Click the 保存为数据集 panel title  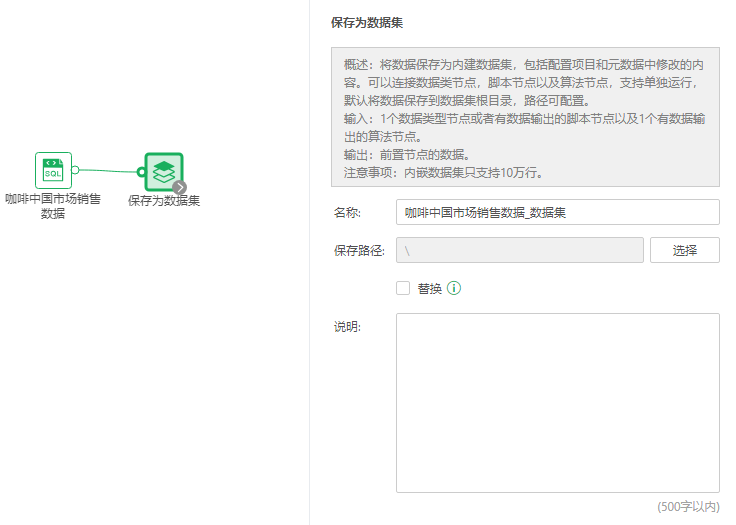[367, 21]
